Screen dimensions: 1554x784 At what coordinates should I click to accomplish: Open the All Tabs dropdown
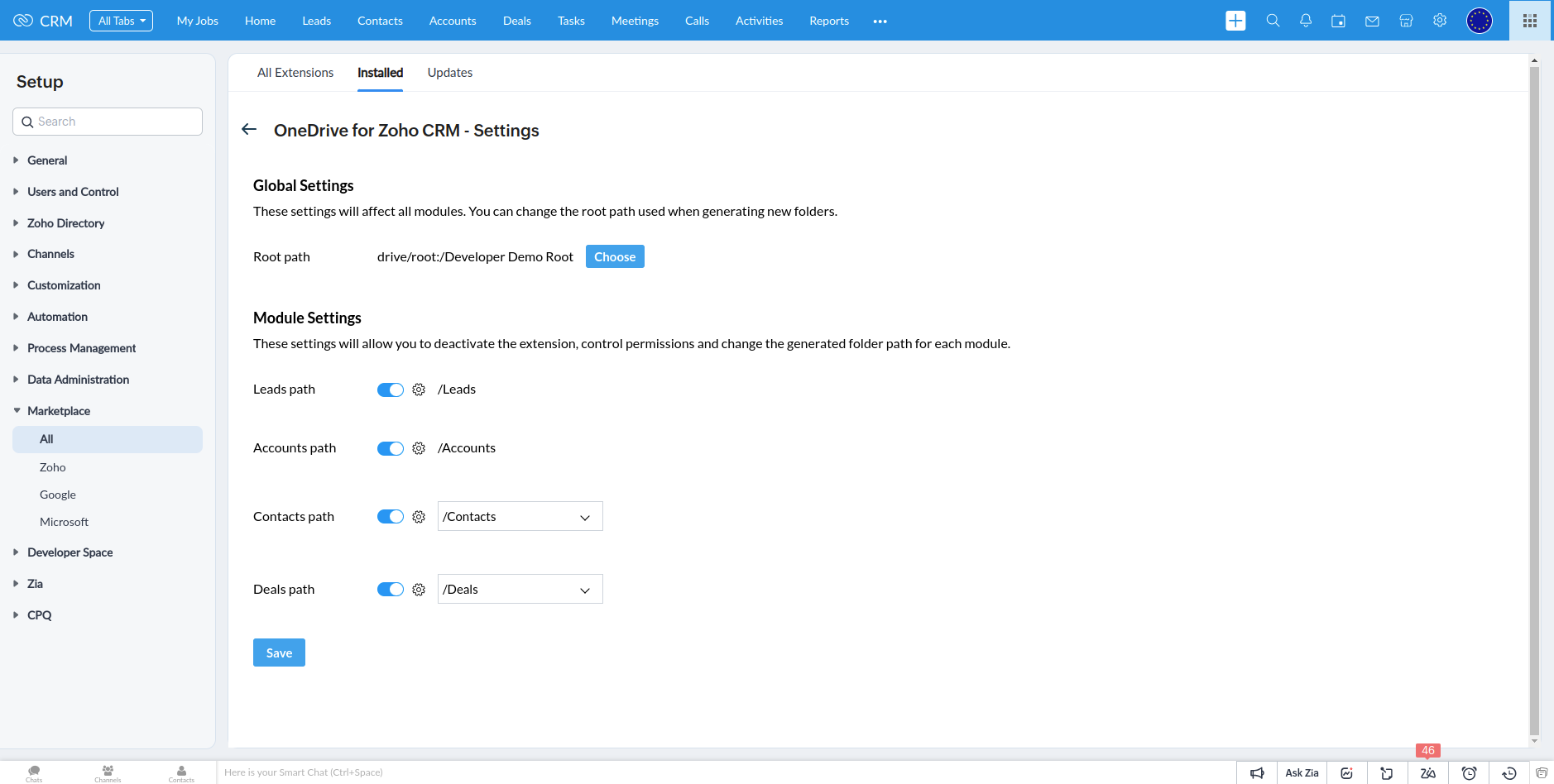coord(121,21)
